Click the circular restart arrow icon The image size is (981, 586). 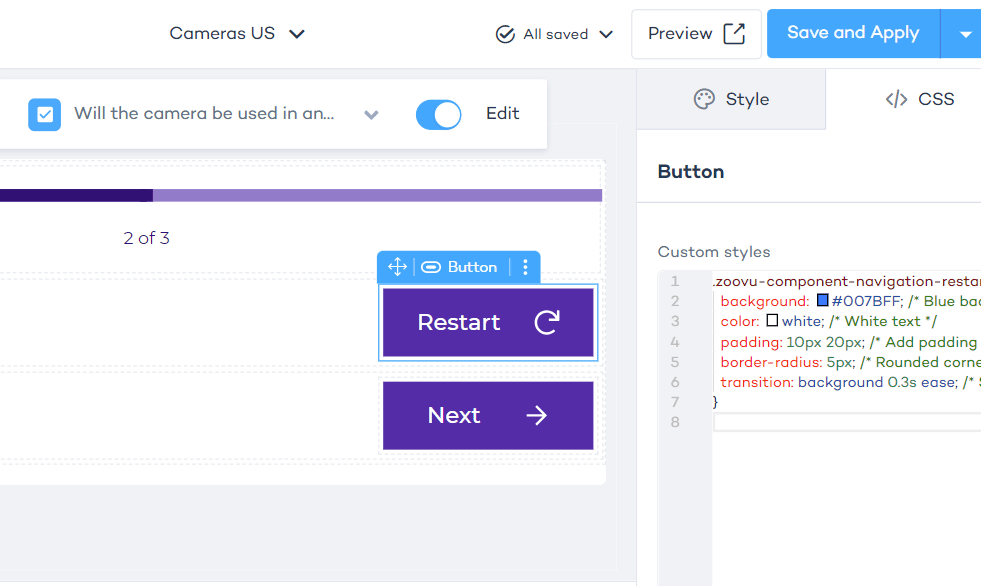pos(547,322)
